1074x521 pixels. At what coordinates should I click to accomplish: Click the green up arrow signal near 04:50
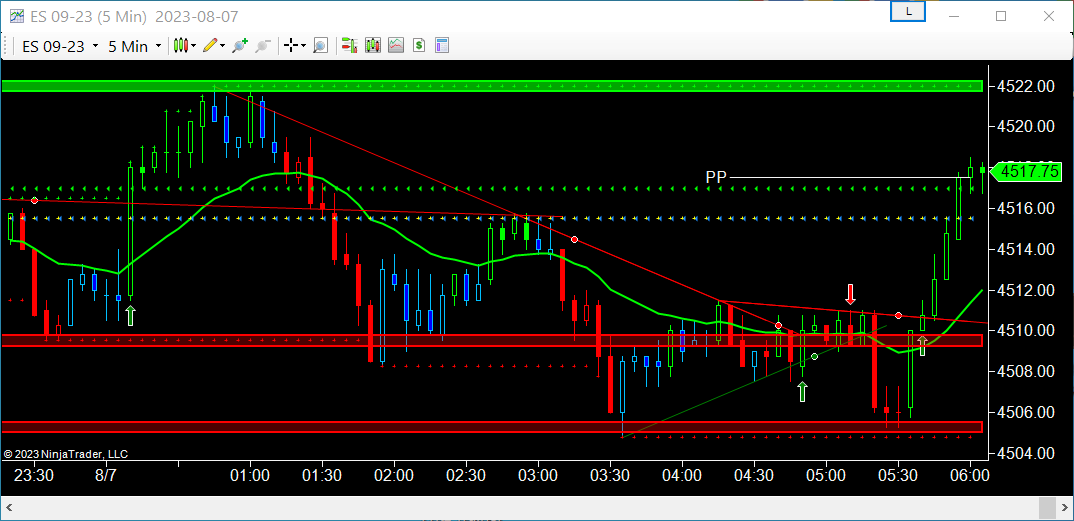[x=802, y=392]
